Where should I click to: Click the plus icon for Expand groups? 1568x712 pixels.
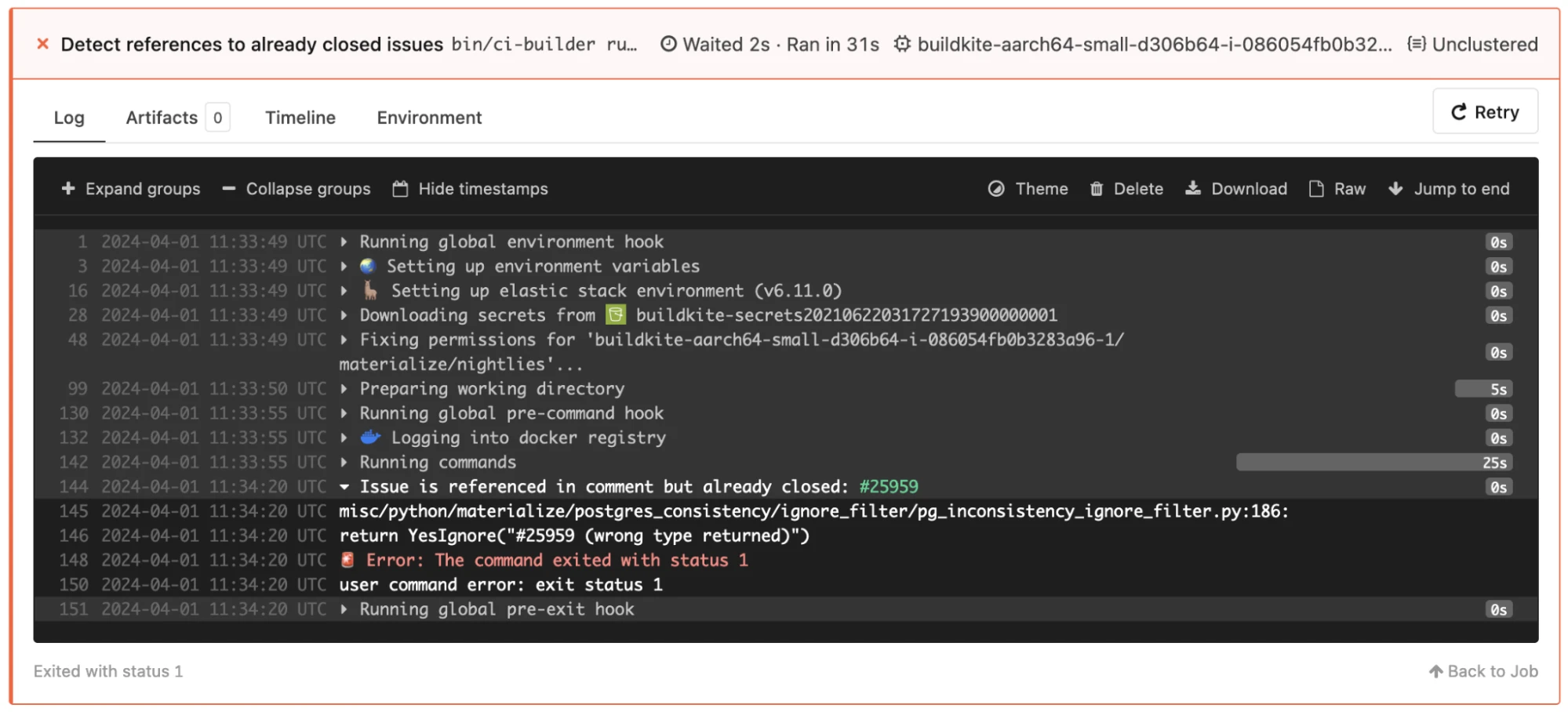[68, 188]
